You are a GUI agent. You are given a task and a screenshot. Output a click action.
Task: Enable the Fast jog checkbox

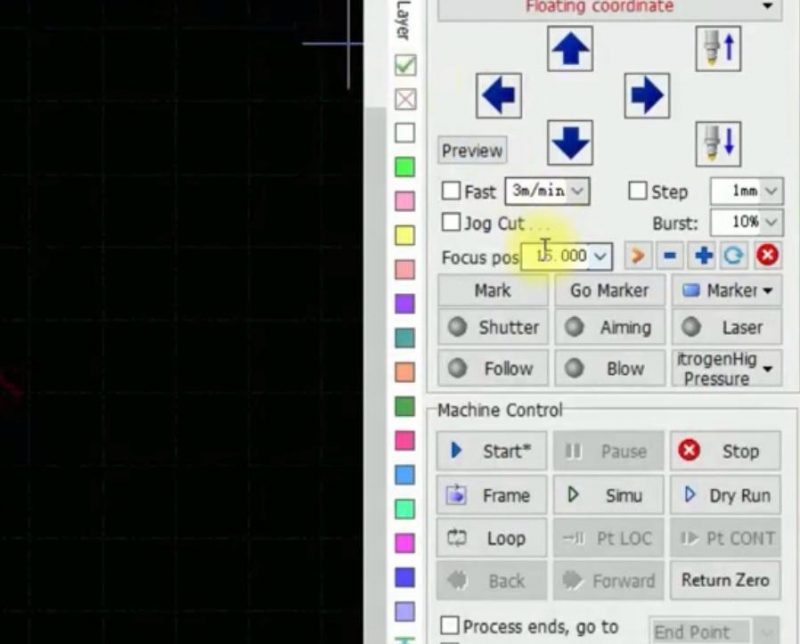click(x=452, y=191)
